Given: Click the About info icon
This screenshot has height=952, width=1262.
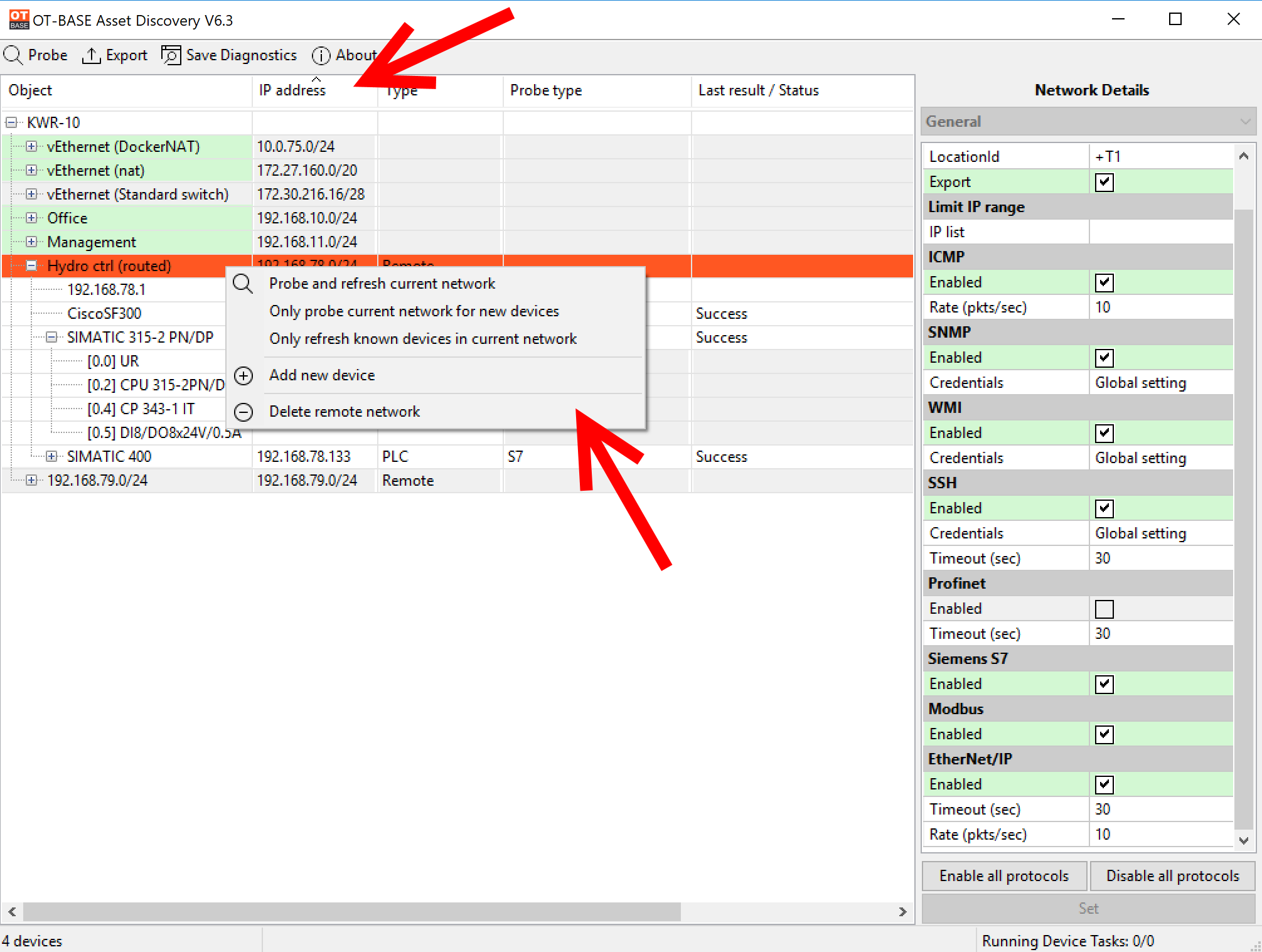Looking at the screenshot, I should coord(321,55).
